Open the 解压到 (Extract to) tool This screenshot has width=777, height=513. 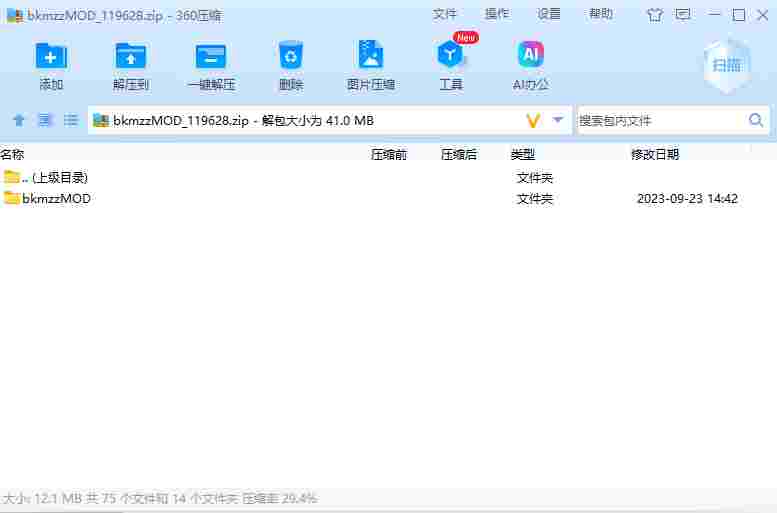(x=130, y=57)
